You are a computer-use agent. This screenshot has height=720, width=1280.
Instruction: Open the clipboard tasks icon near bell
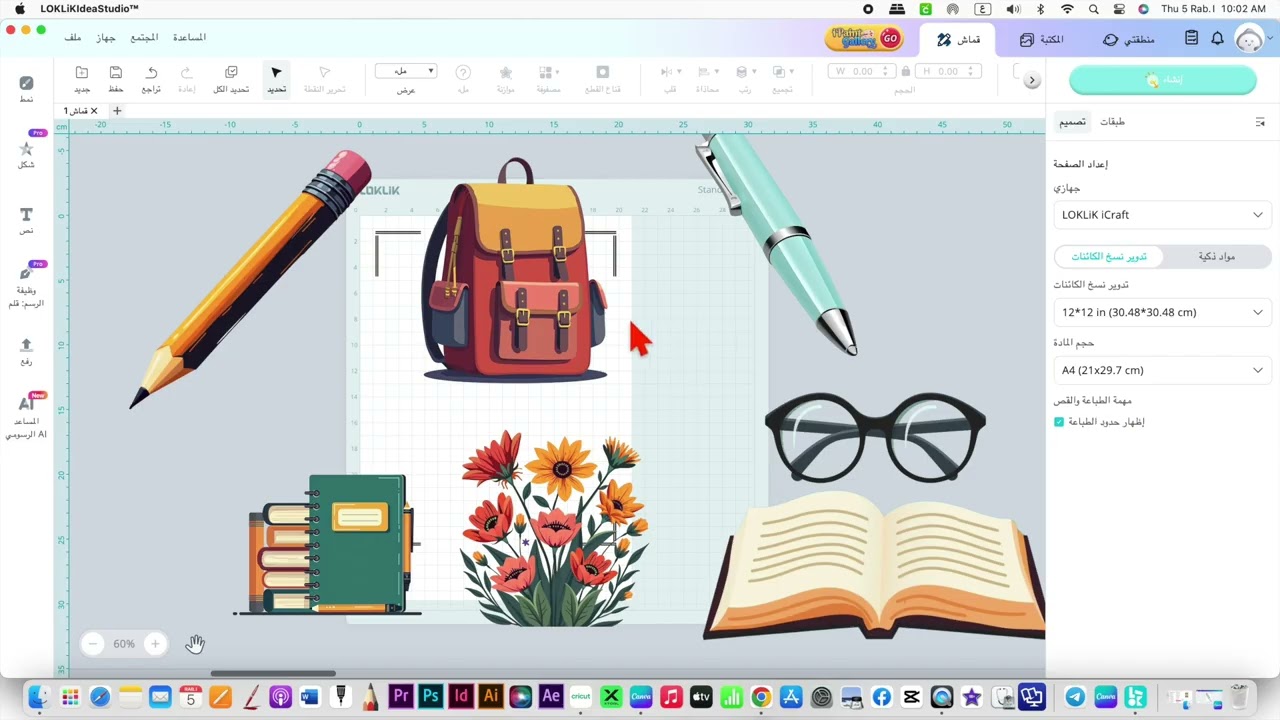click(x=1191, y=38)
